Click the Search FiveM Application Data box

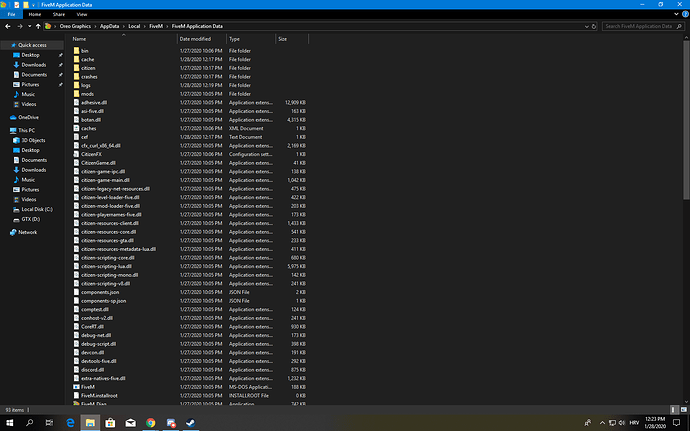[x=642, y=26]
